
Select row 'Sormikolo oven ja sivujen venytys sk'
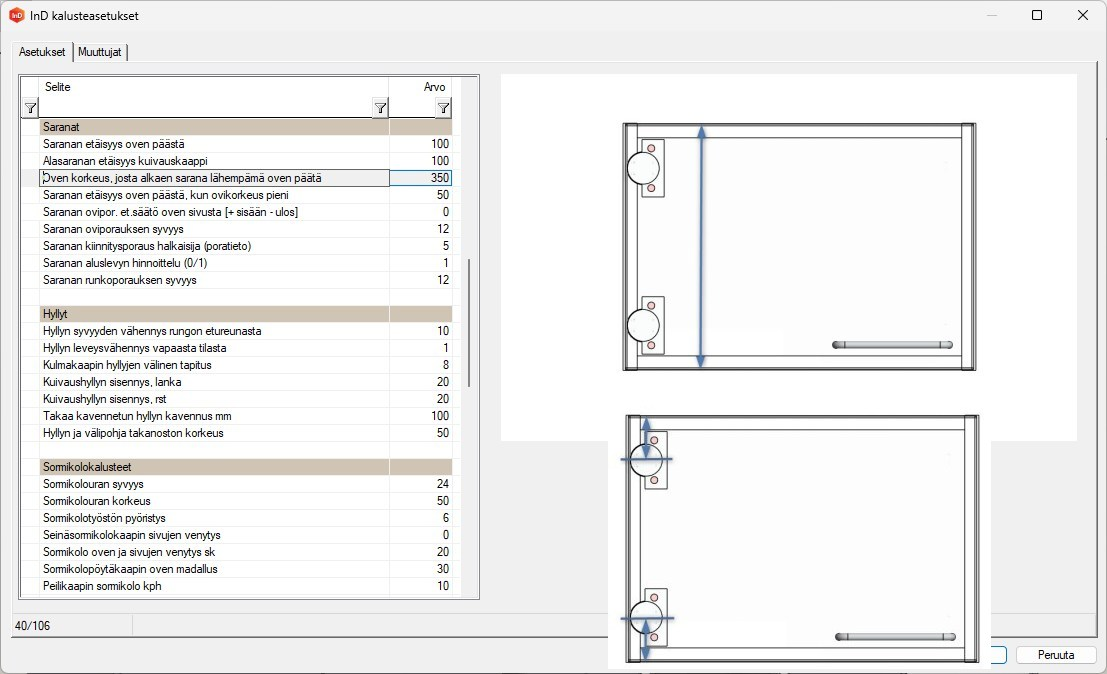click(x=246, y=552)
